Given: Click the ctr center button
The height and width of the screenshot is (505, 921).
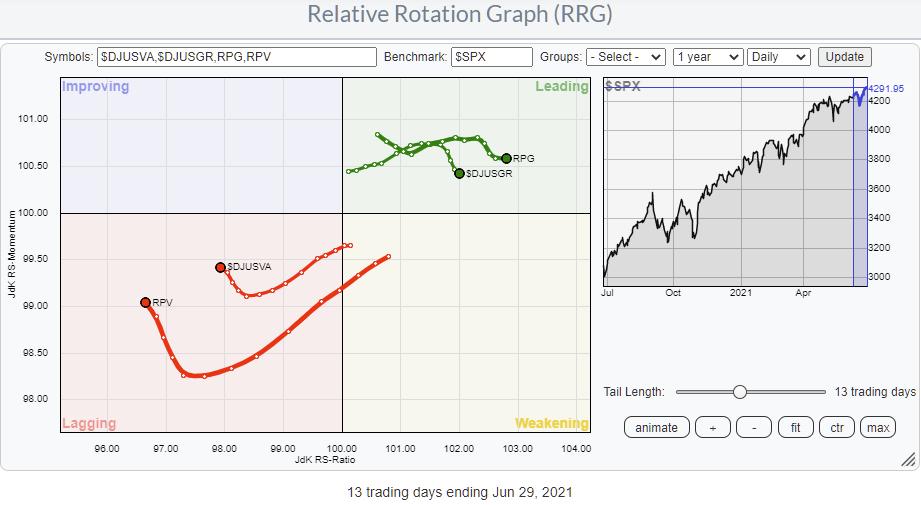Looking at the screenshot, I should click(837, 427).
